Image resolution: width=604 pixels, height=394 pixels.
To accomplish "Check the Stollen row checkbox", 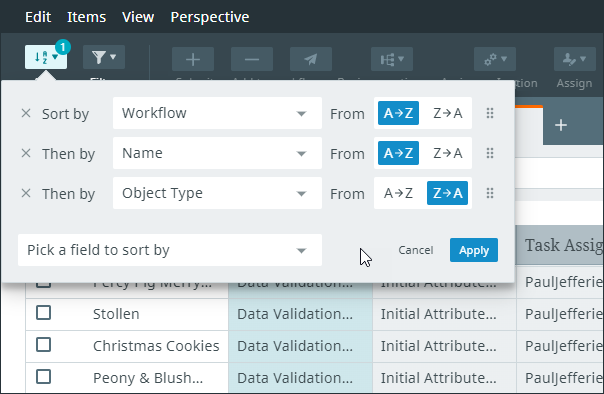I will (x=44, y=313).
